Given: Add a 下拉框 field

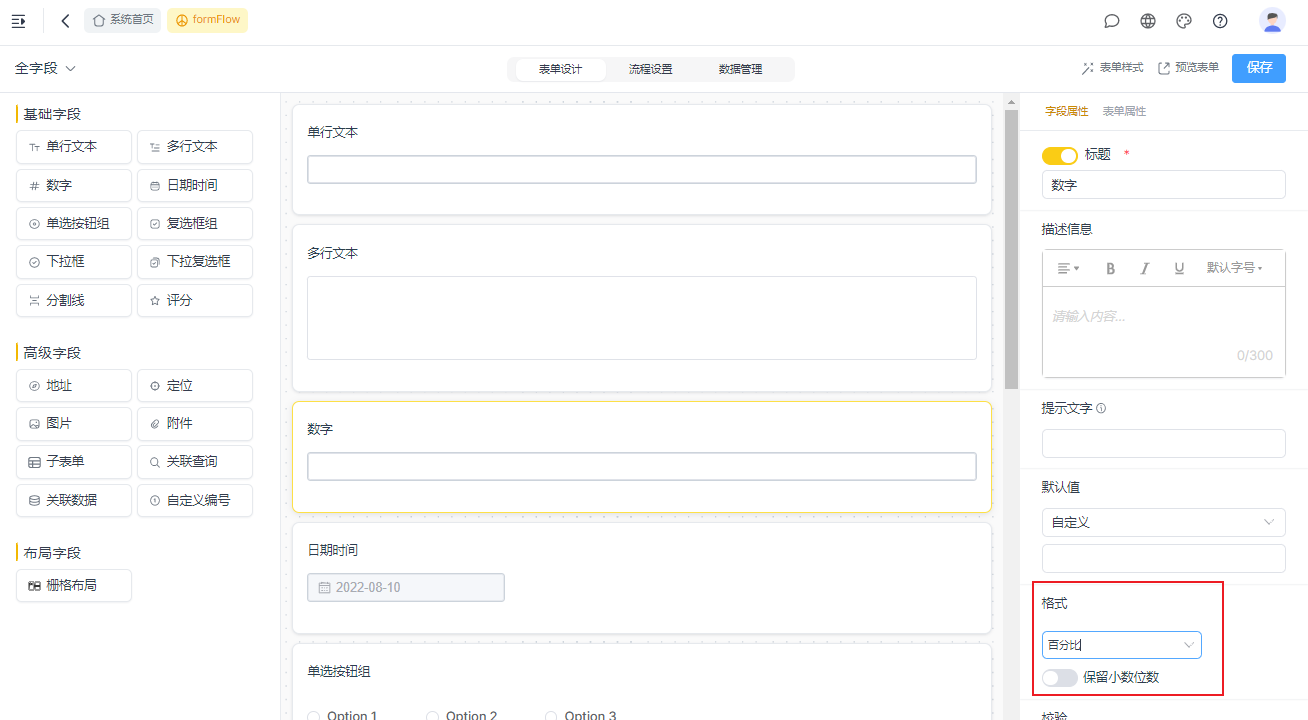Looking at the screenshot, I should pos(74,262).
